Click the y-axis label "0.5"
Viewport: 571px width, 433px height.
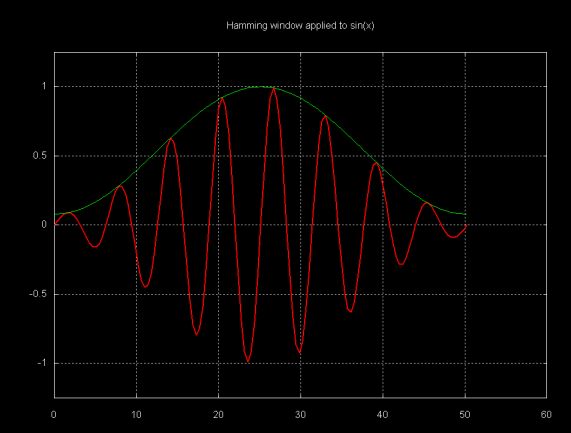point(40,156)
